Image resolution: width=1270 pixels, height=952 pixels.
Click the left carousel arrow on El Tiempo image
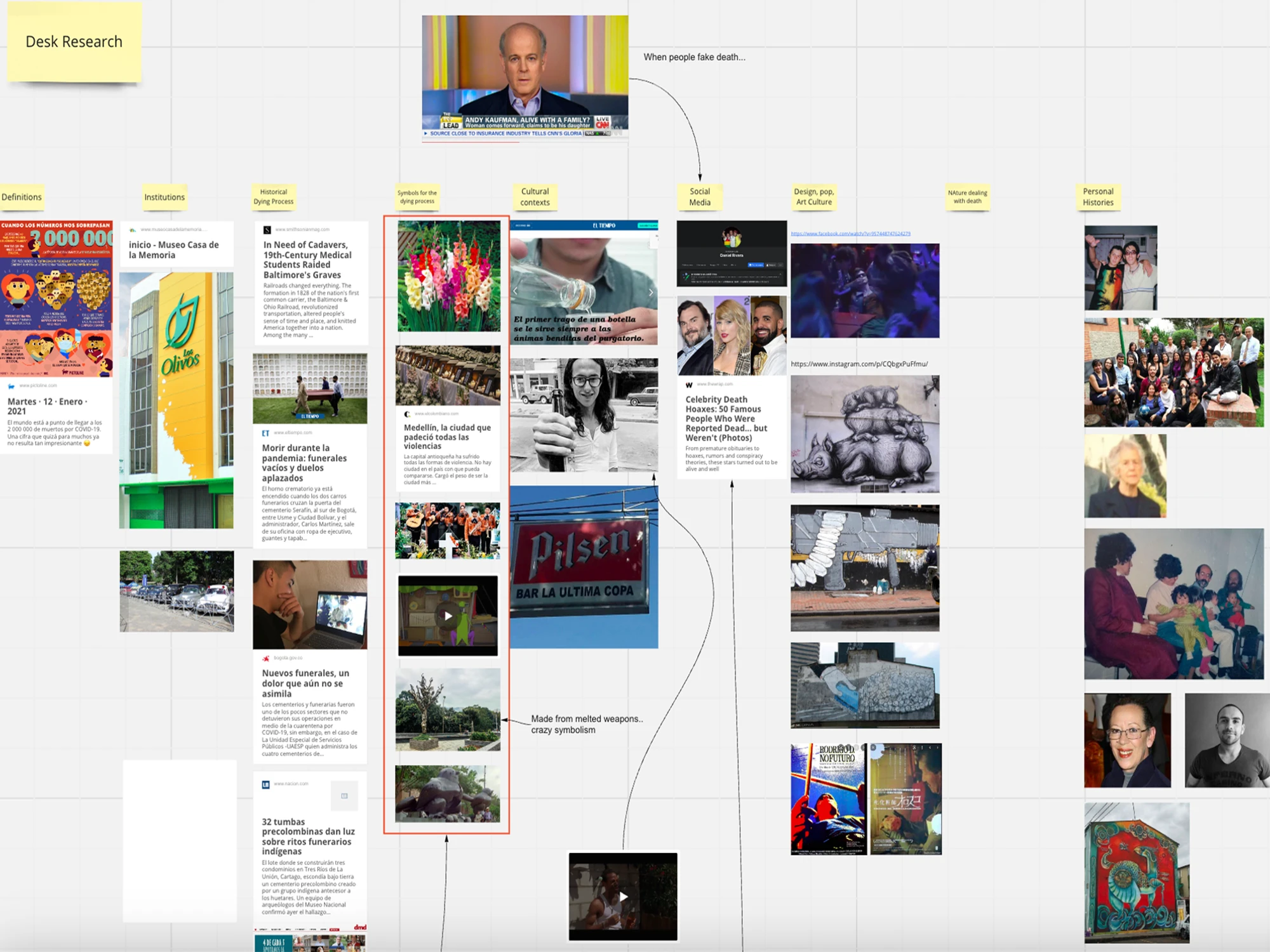(516, 291)
